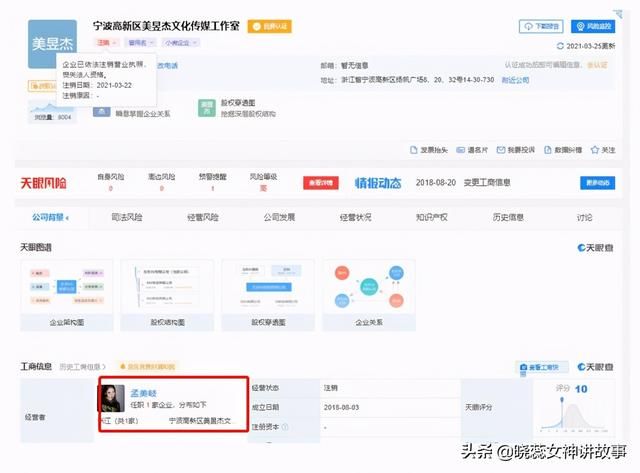Open the 企业架构图 thumbnail
640x473 pixels.
coord(67,295)
